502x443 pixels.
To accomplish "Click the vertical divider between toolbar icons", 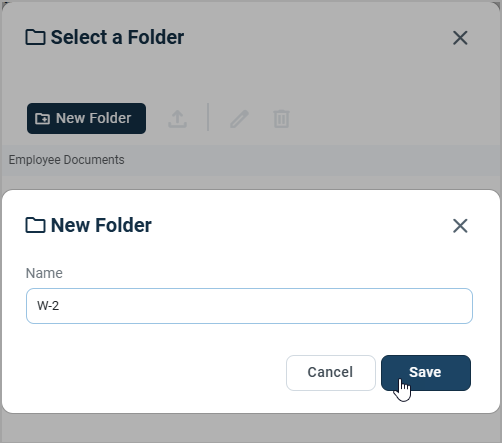I will 208,117.
